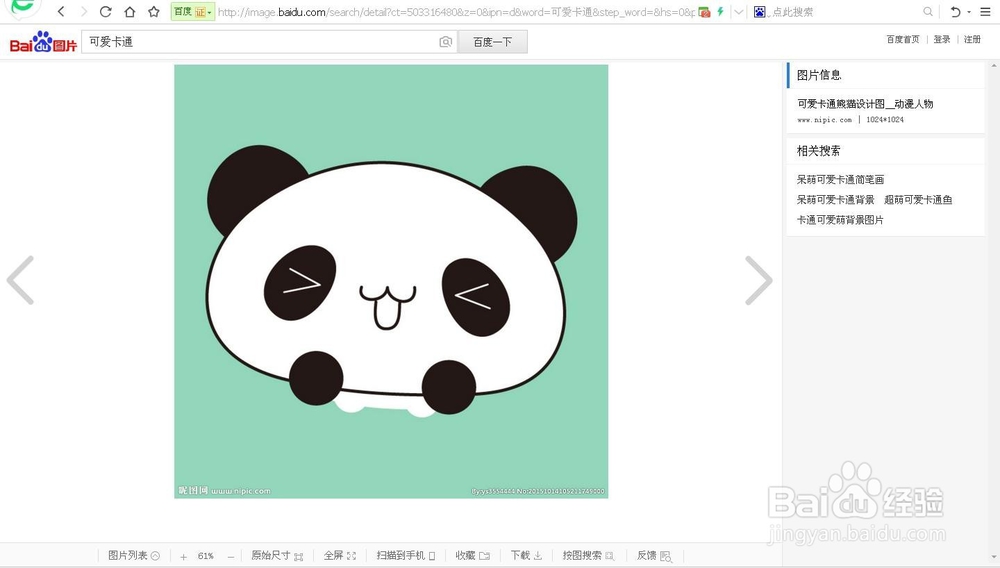Viewport: 1000px width, 568px height.
Task: Open the 百度 certificate badge dropdown
Action: pyautogui.click(x=193, y=11)
